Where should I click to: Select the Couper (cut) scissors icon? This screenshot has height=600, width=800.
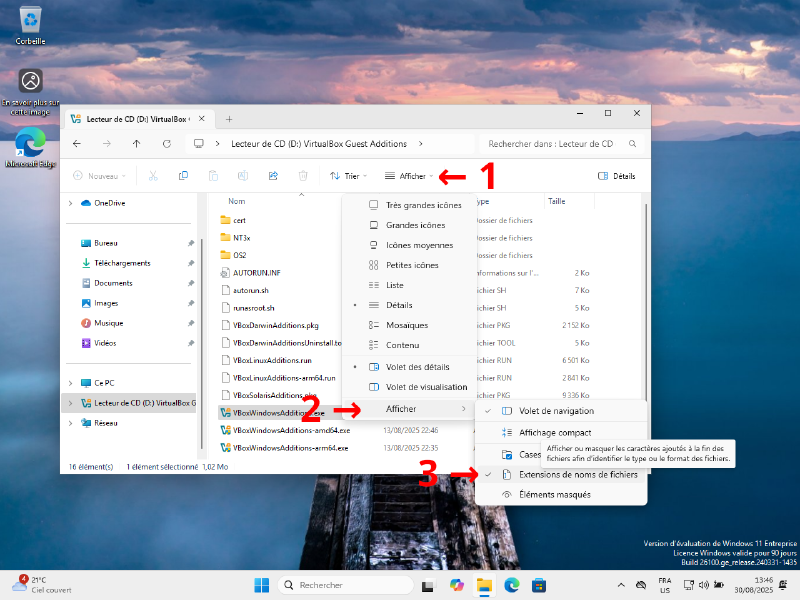(152, 175)
